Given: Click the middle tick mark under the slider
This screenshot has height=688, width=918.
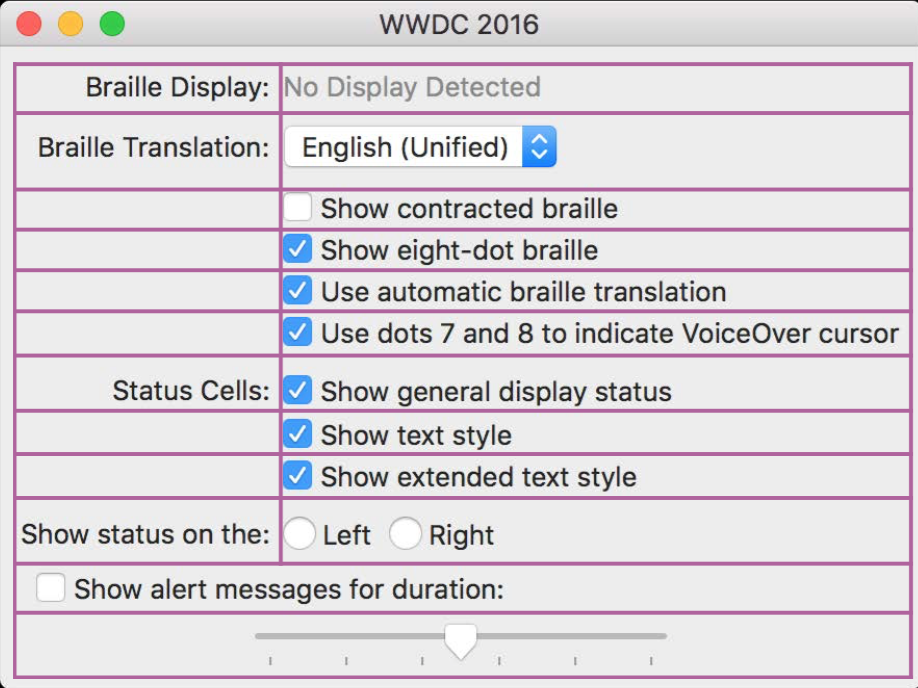Looking at the screenshot, I should tap(460, 661).
